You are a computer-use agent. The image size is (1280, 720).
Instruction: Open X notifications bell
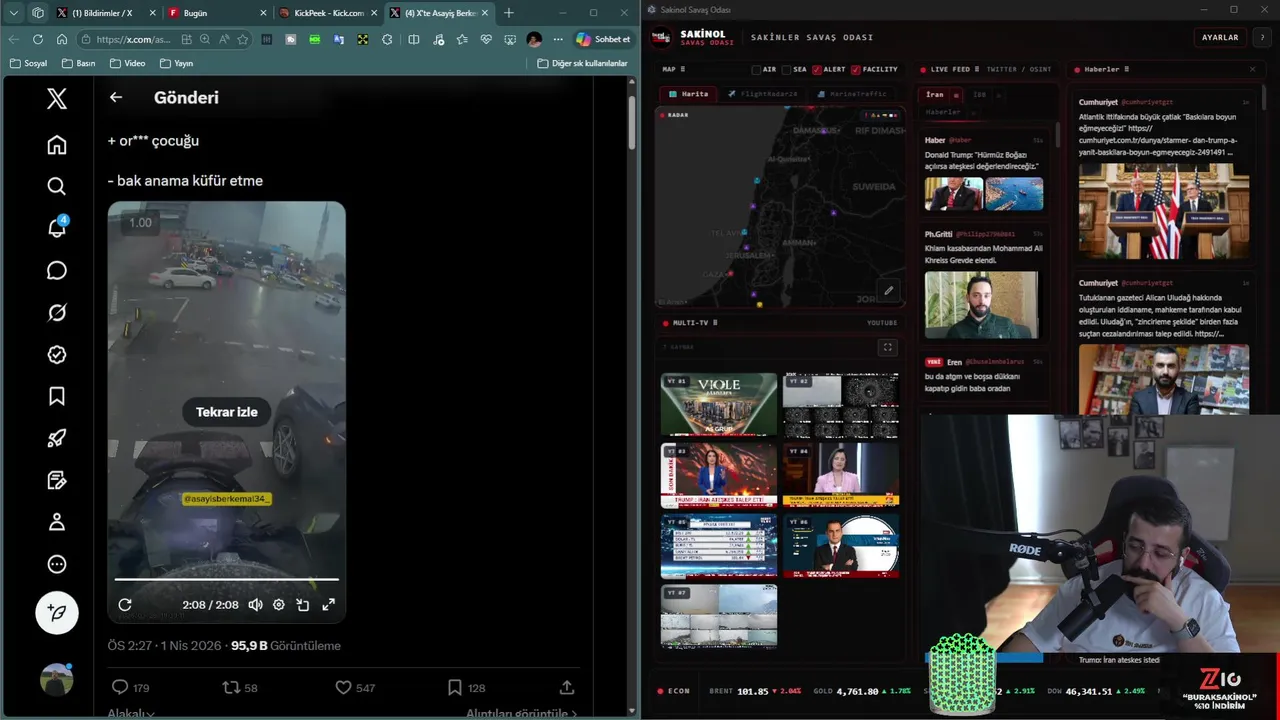(57, 228)
